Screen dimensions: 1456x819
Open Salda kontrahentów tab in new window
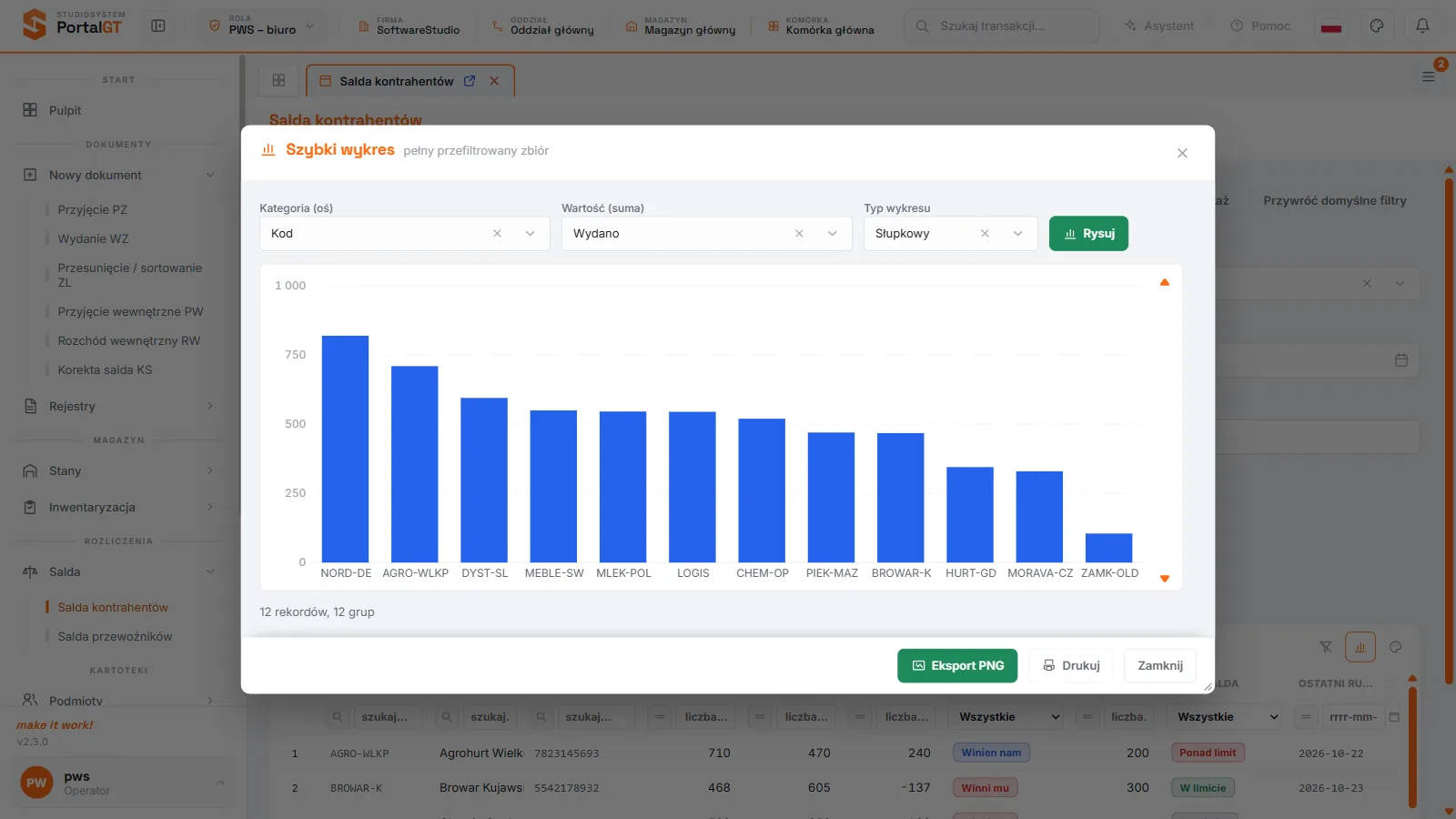point(470,81)
